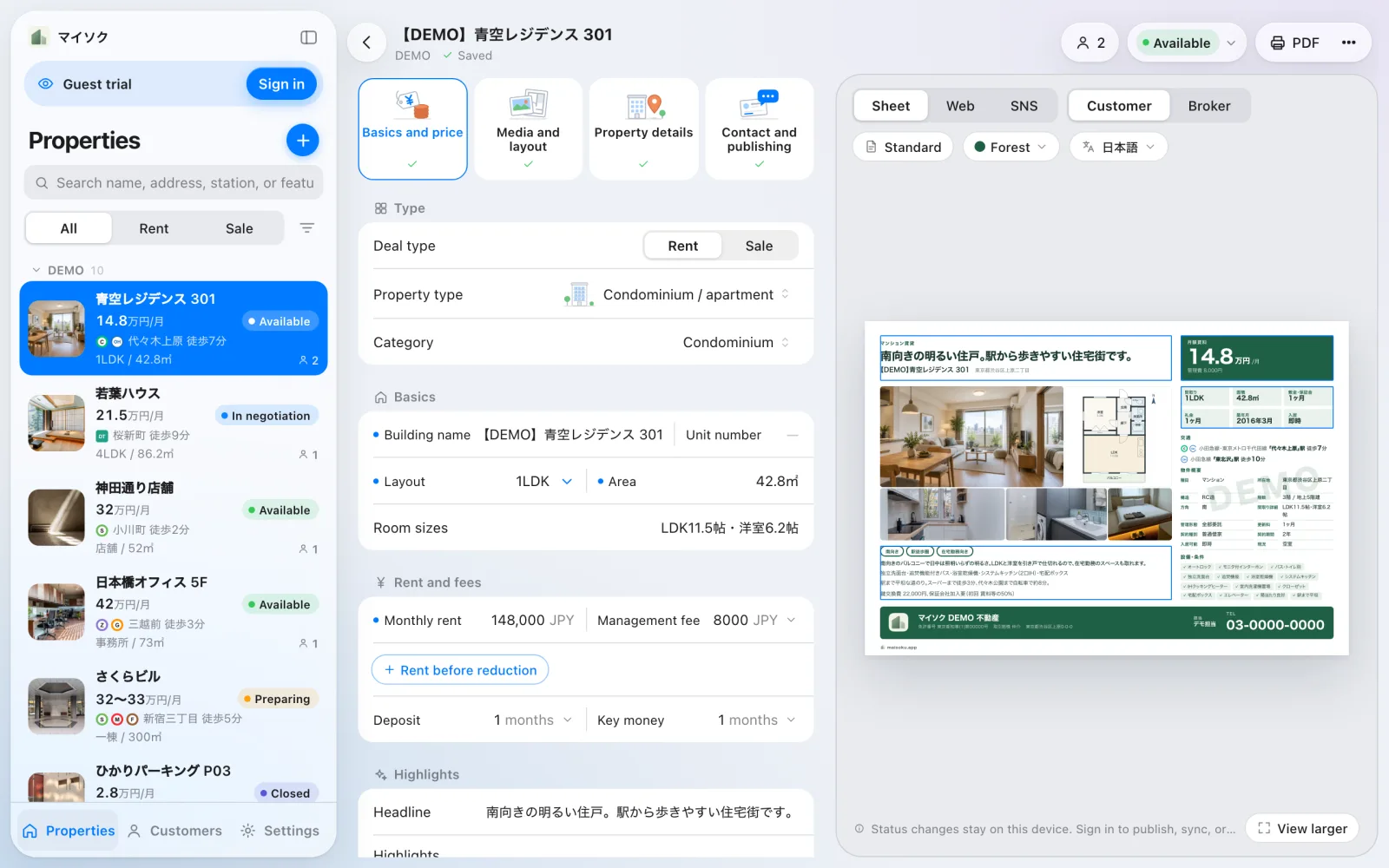Add a new property with plus button

coord(302,140)
